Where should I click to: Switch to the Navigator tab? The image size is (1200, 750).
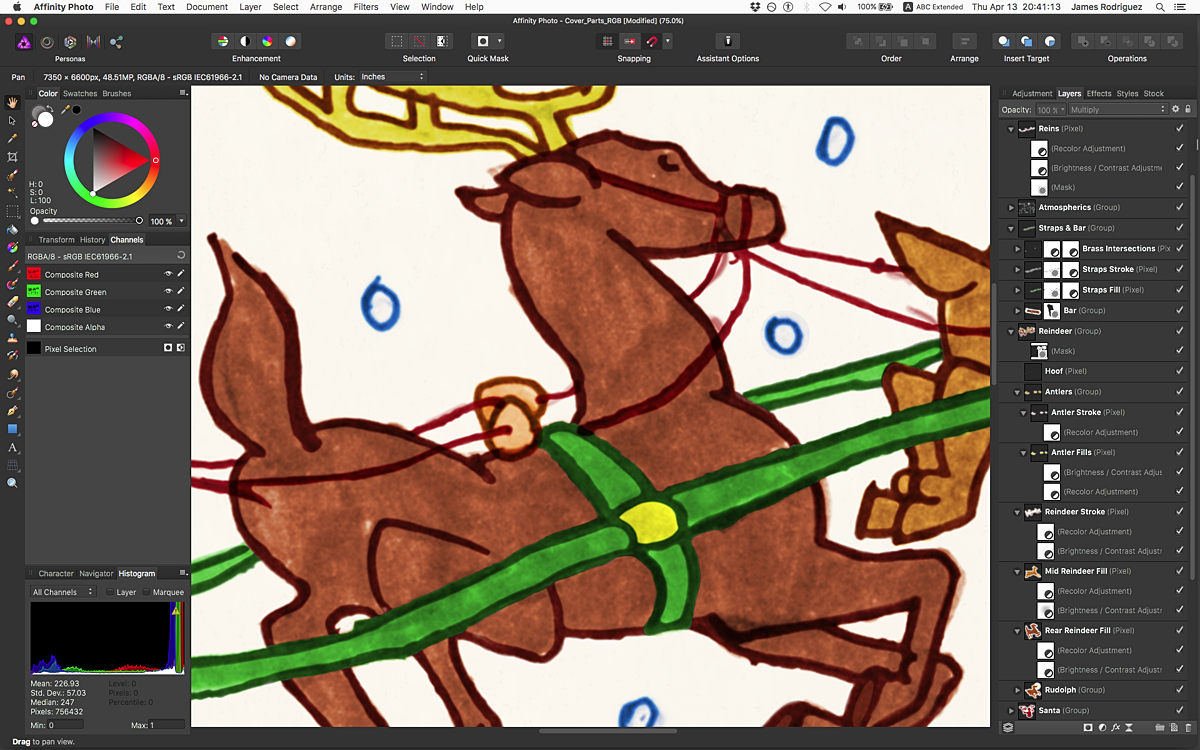96,574
